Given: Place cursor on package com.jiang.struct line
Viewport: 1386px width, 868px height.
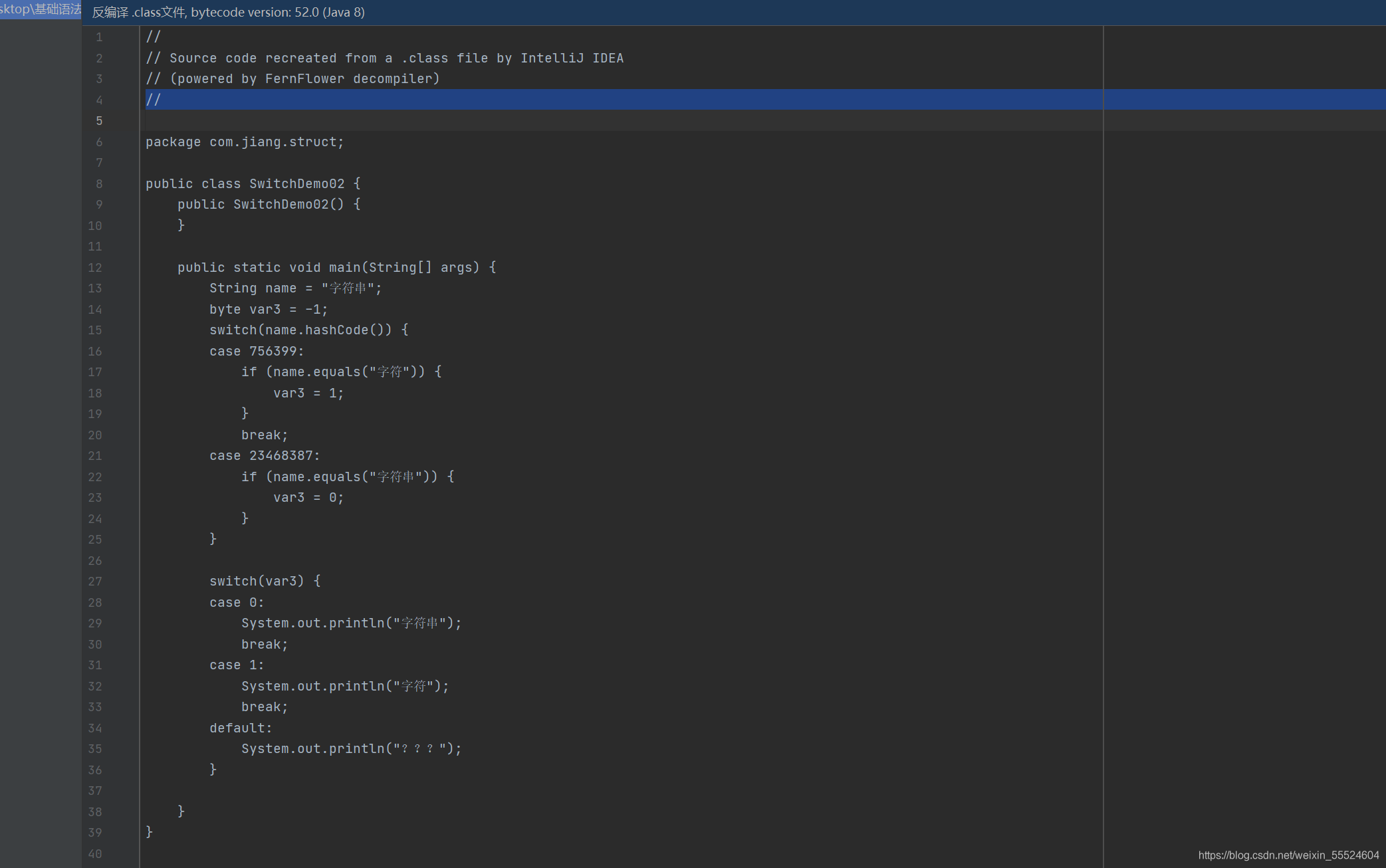Looking at the screenshot, I should pos(245,142).
